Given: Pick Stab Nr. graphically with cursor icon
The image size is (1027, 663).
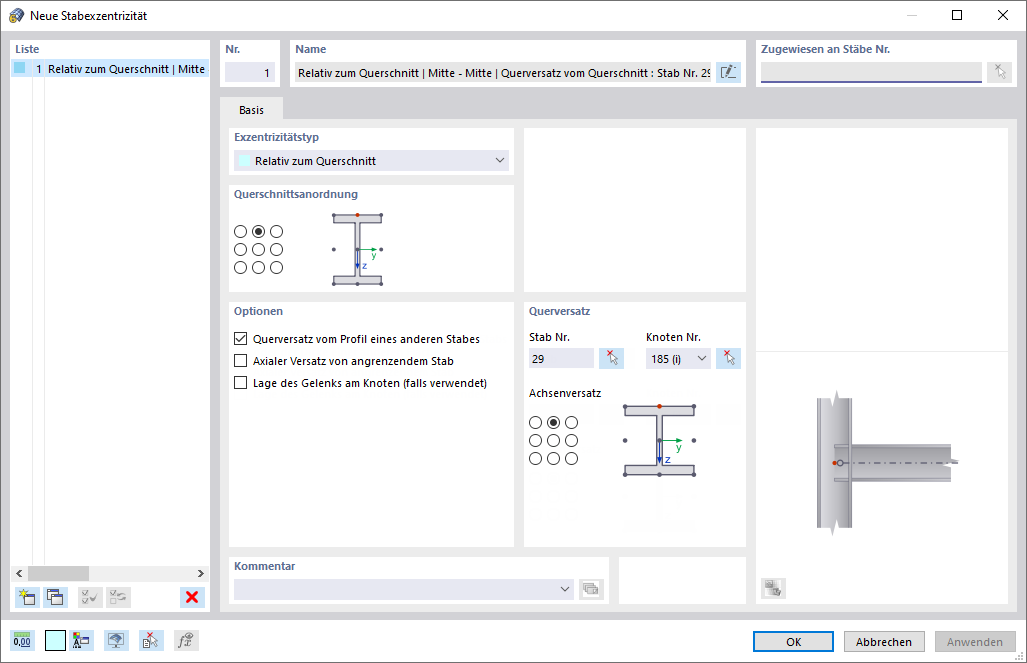Looking at the screenshot, I should [x=612, y=358].
